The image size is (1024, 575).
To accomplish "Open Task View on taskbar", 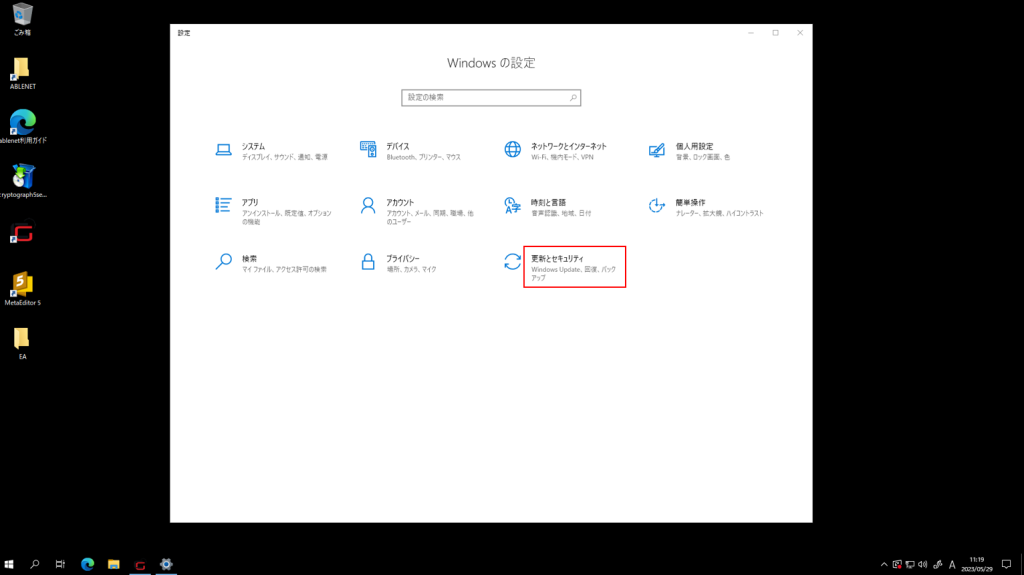I will point(60,564).
